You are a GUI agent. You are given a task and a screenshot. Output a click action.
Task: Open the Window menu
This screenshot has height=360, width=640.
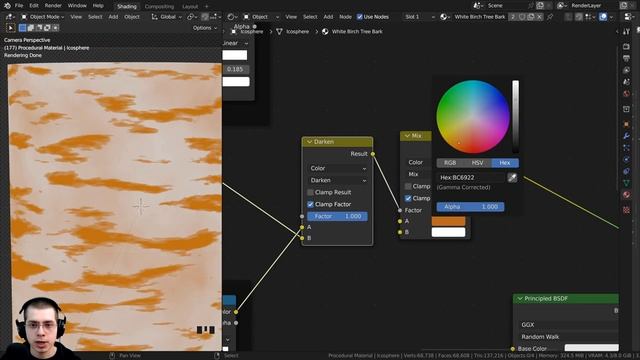(77, 6)
